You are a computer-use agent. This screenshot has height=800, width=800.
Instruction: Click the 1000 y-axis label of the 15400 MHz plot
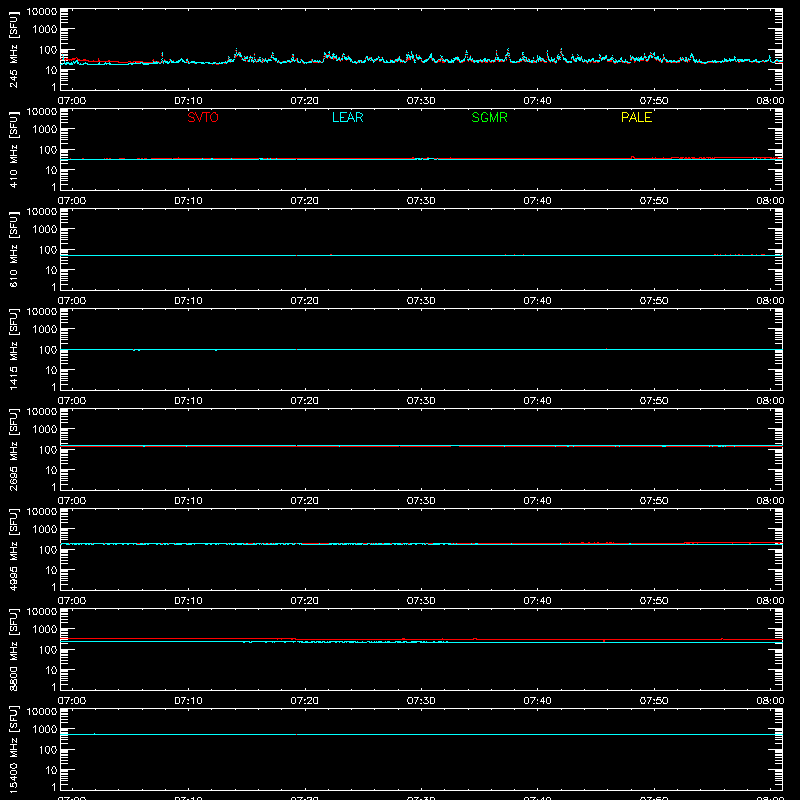(45, 729)
